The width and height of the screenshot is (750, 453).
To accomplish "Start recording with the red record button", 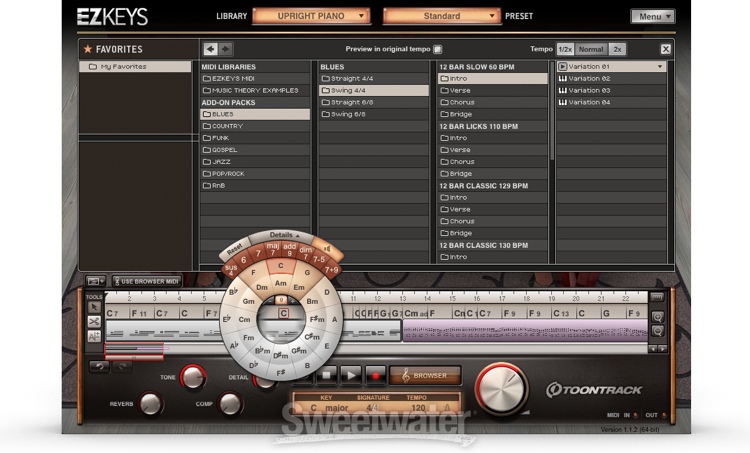I will pyautogui.click(x=375, y=376).
